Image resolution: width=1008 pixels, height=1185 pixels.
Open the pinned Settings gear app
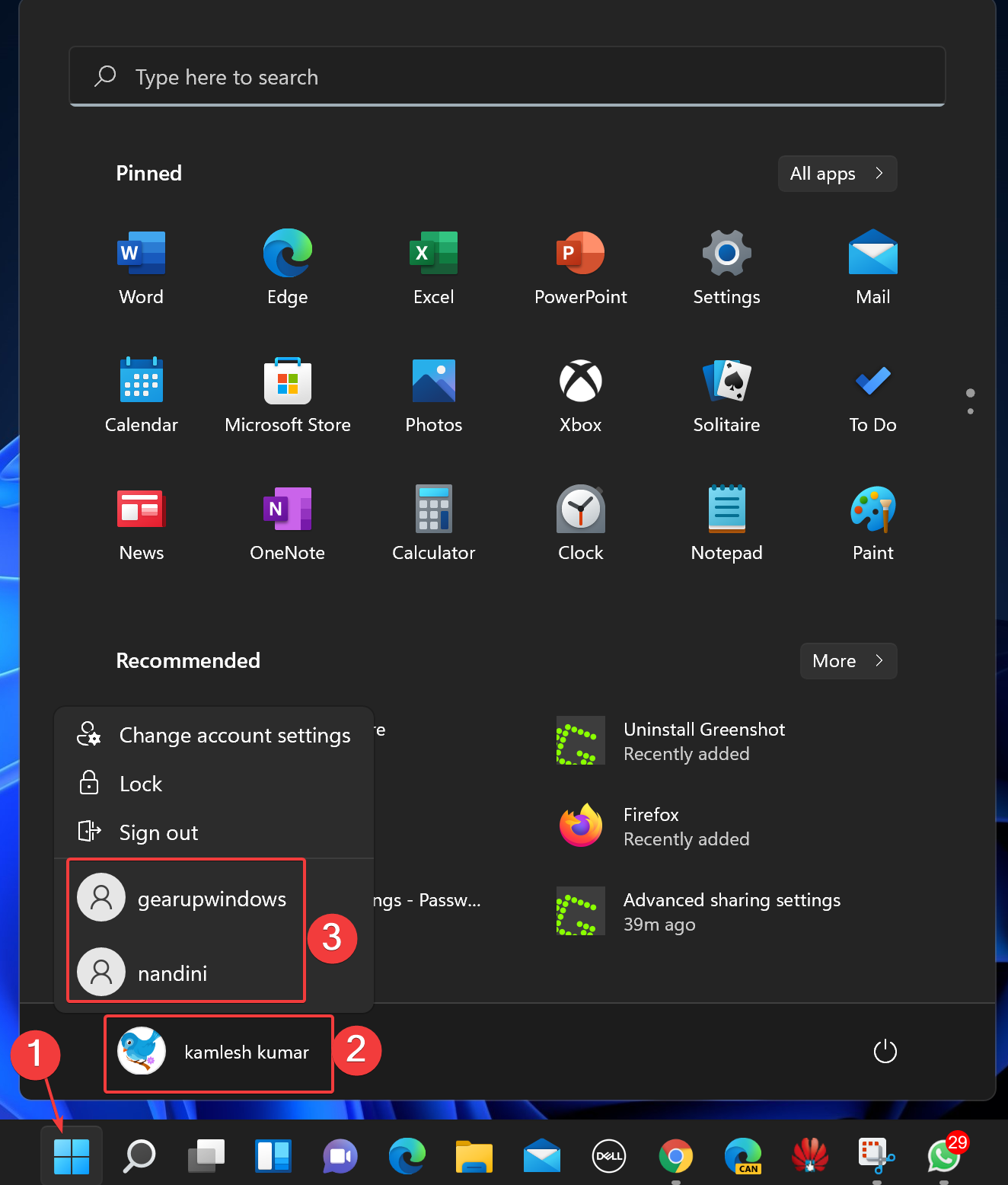pos(727,268)
